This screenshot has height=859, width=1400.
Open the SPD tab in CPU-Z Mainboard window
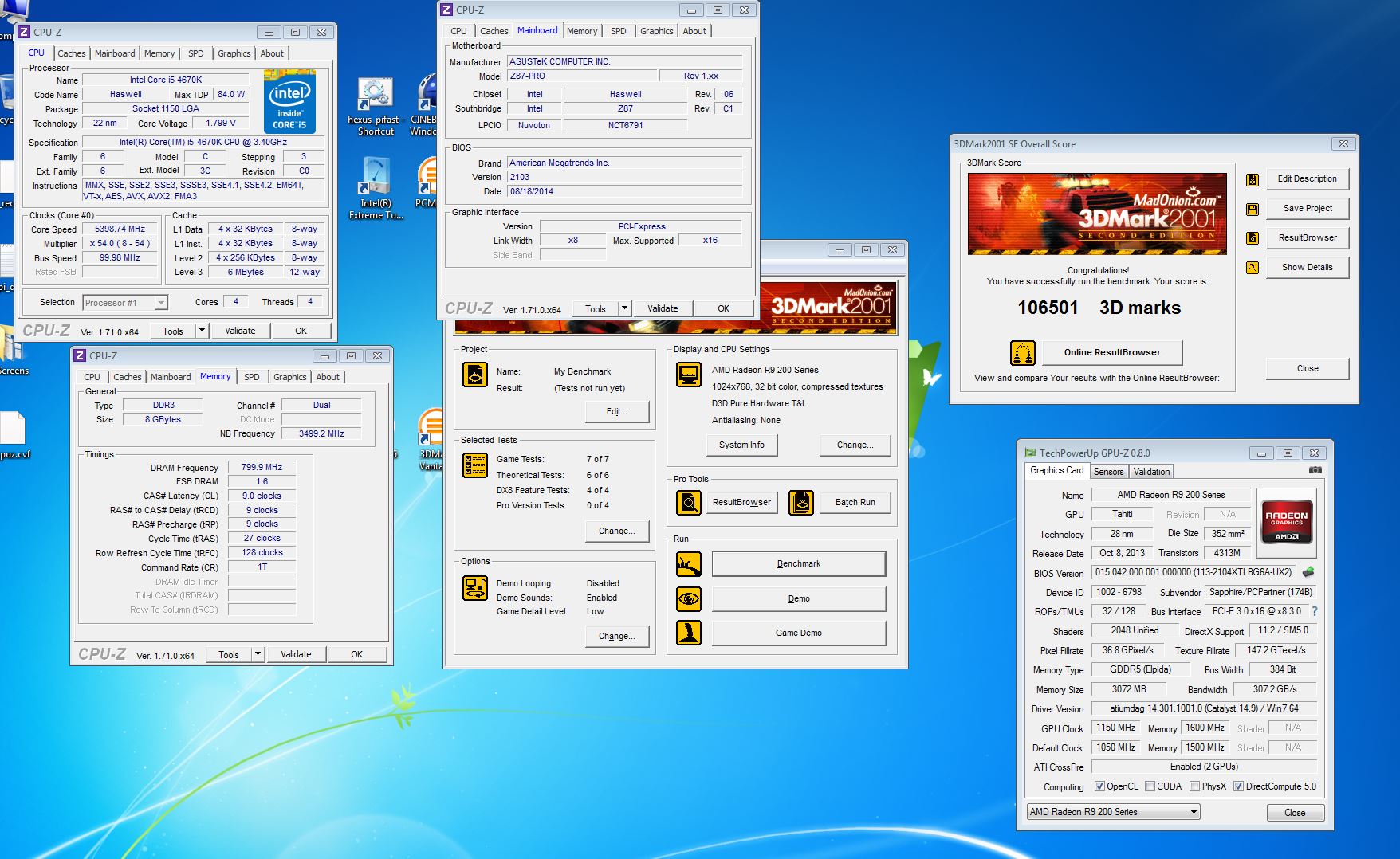coord(619,31)
